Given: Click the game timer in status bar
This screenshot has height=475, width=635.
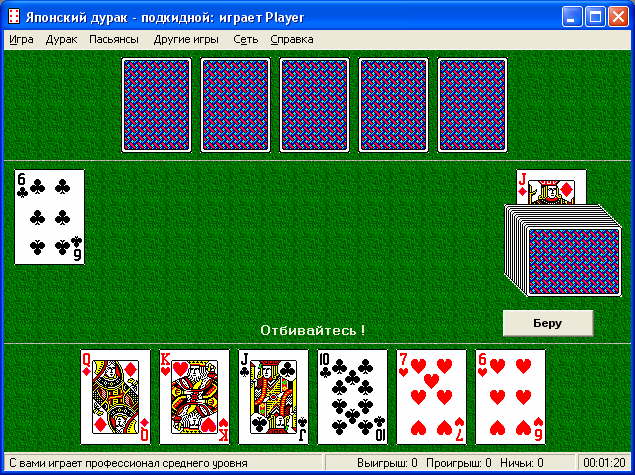Looking at the screenshot, I should click(605, 463).
